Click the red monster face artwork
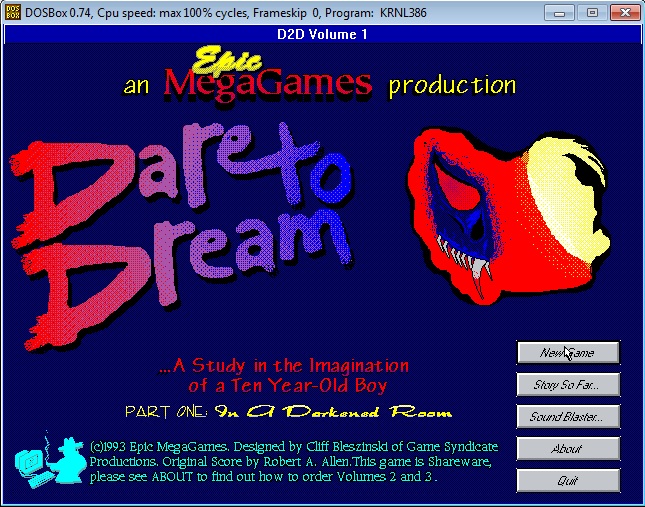 click(x=508, y=215)
